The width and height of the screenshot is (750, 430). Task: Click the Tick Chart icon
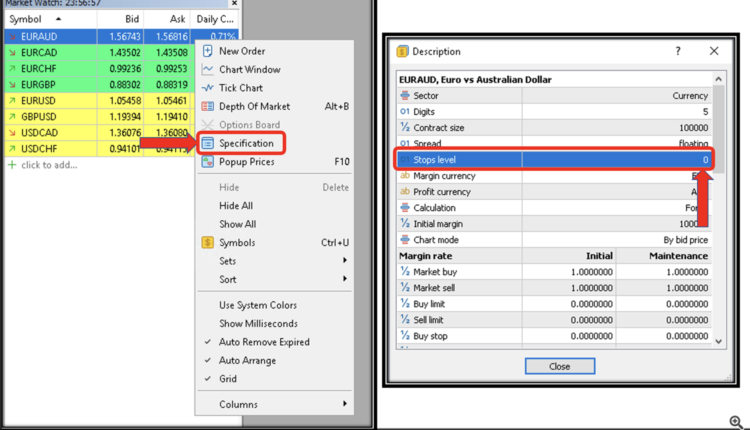point(208,88)
